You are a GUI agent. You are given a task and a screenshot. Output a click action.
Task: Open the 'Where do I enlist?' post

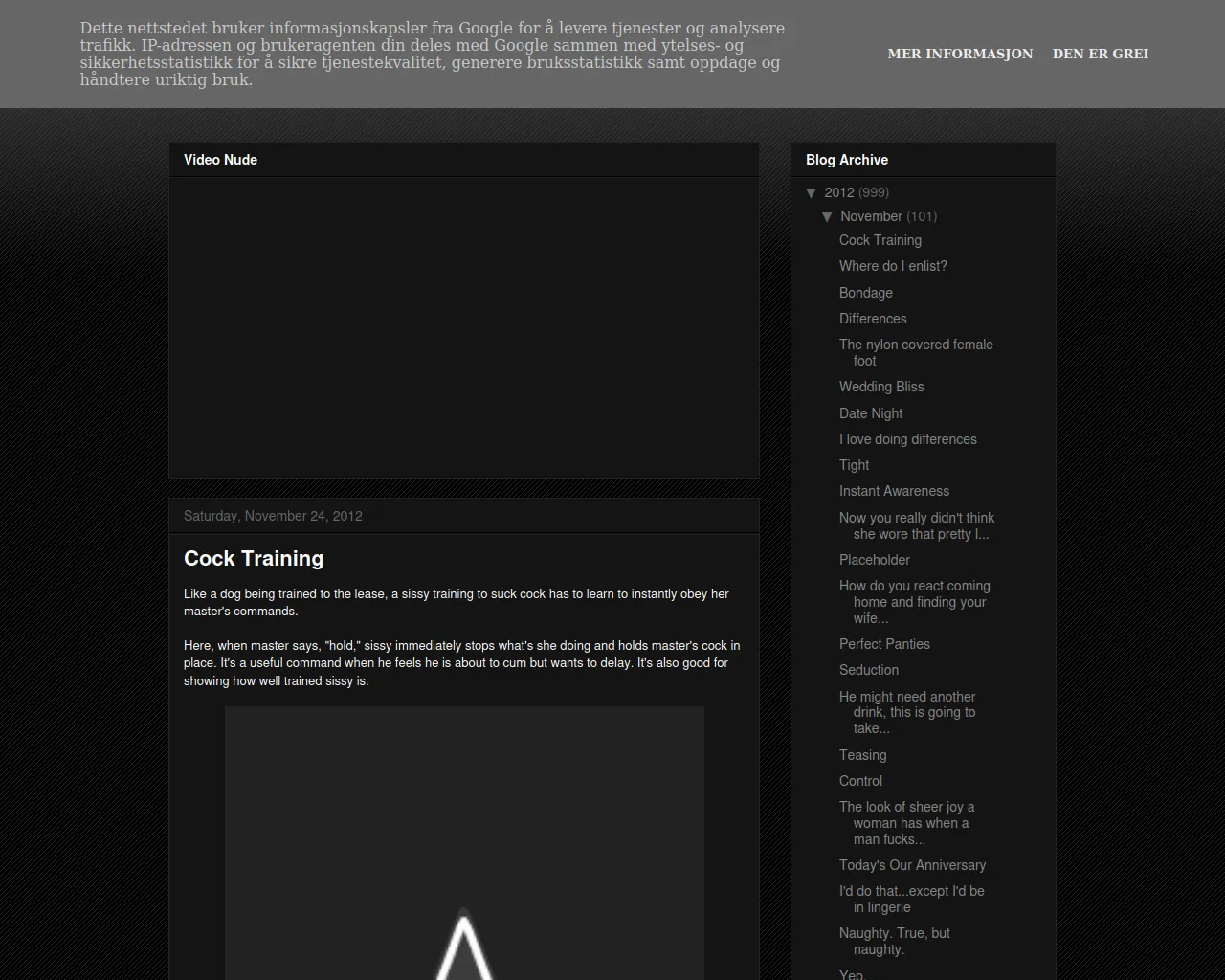pyautogui.click(x=893, y=266)
